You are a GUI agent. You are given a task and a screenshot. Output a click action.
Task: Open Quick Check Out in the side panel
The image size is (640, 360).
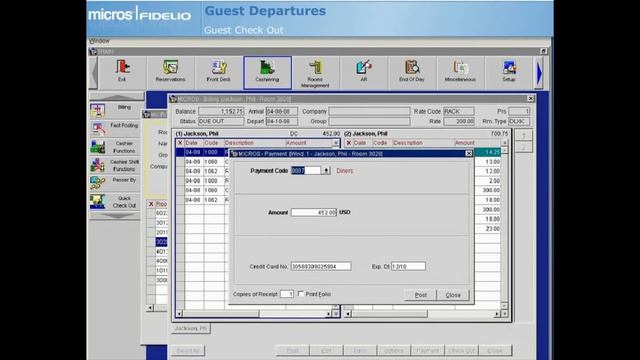(115, 202)
